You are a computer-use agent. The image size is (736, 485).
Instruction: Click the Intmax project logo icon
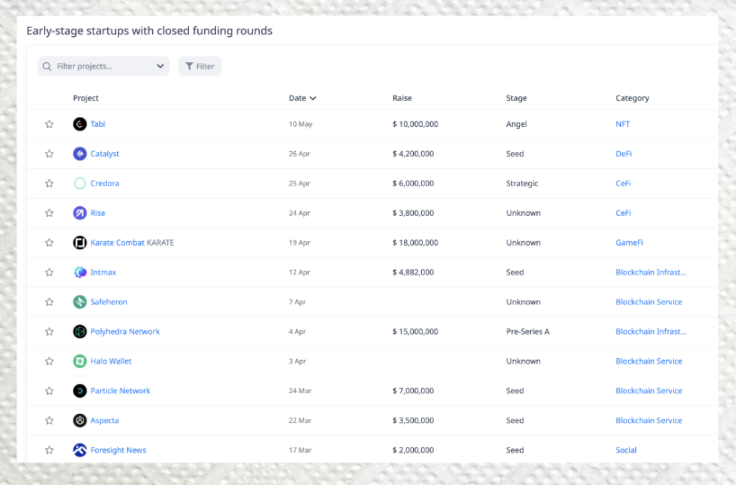(x=80, y=272)
